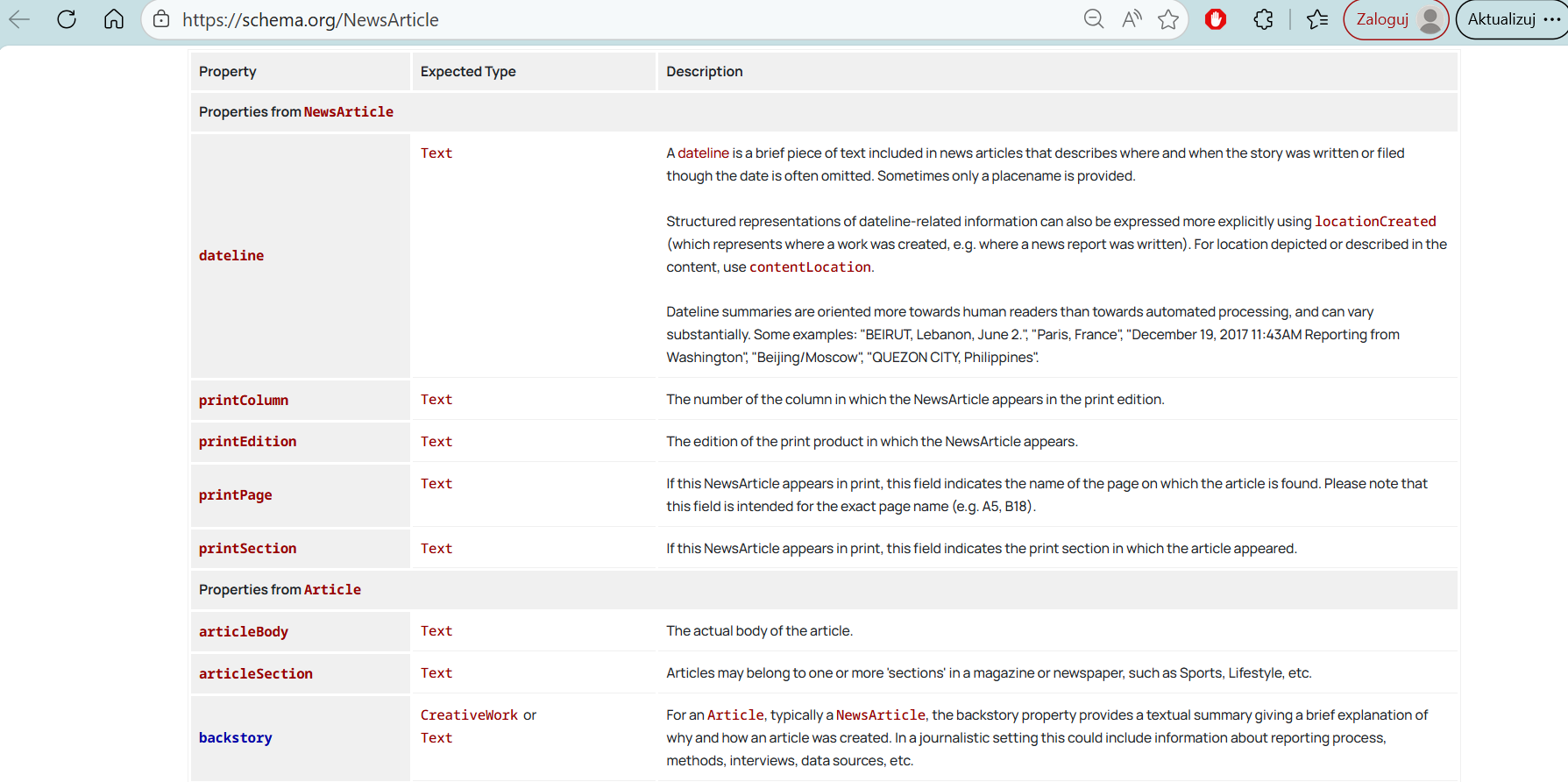Click the browser back arrow

point(19,19)
